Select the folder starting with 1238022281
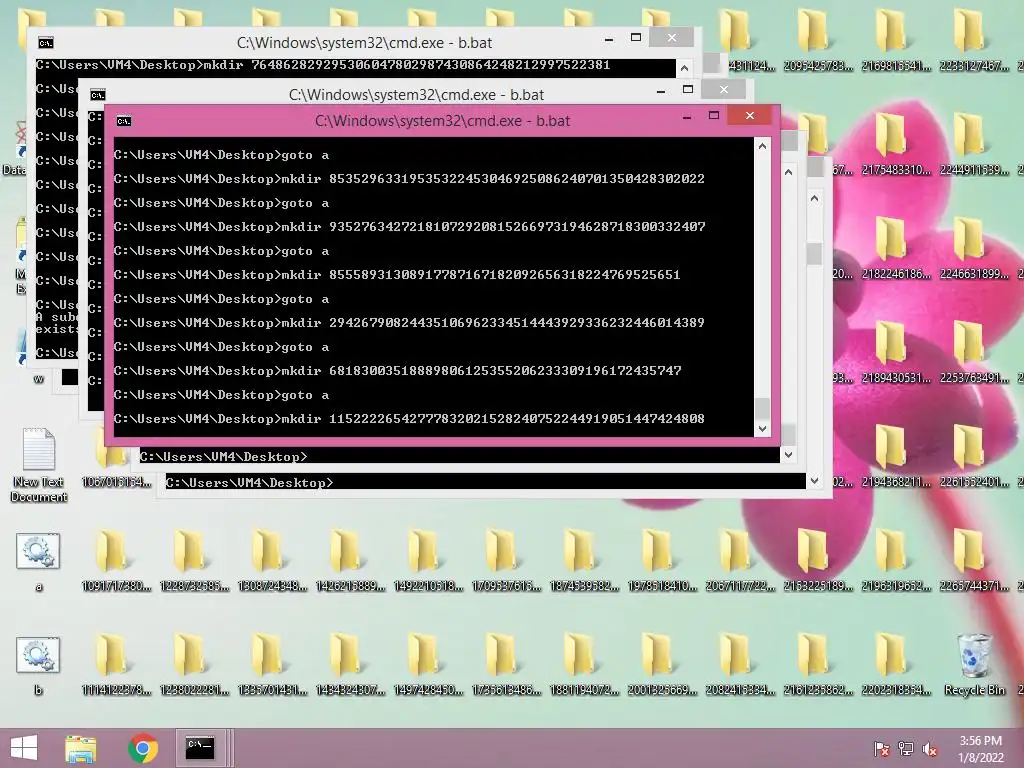This screenshot has width=1024, height=768. tap(194, 665)
